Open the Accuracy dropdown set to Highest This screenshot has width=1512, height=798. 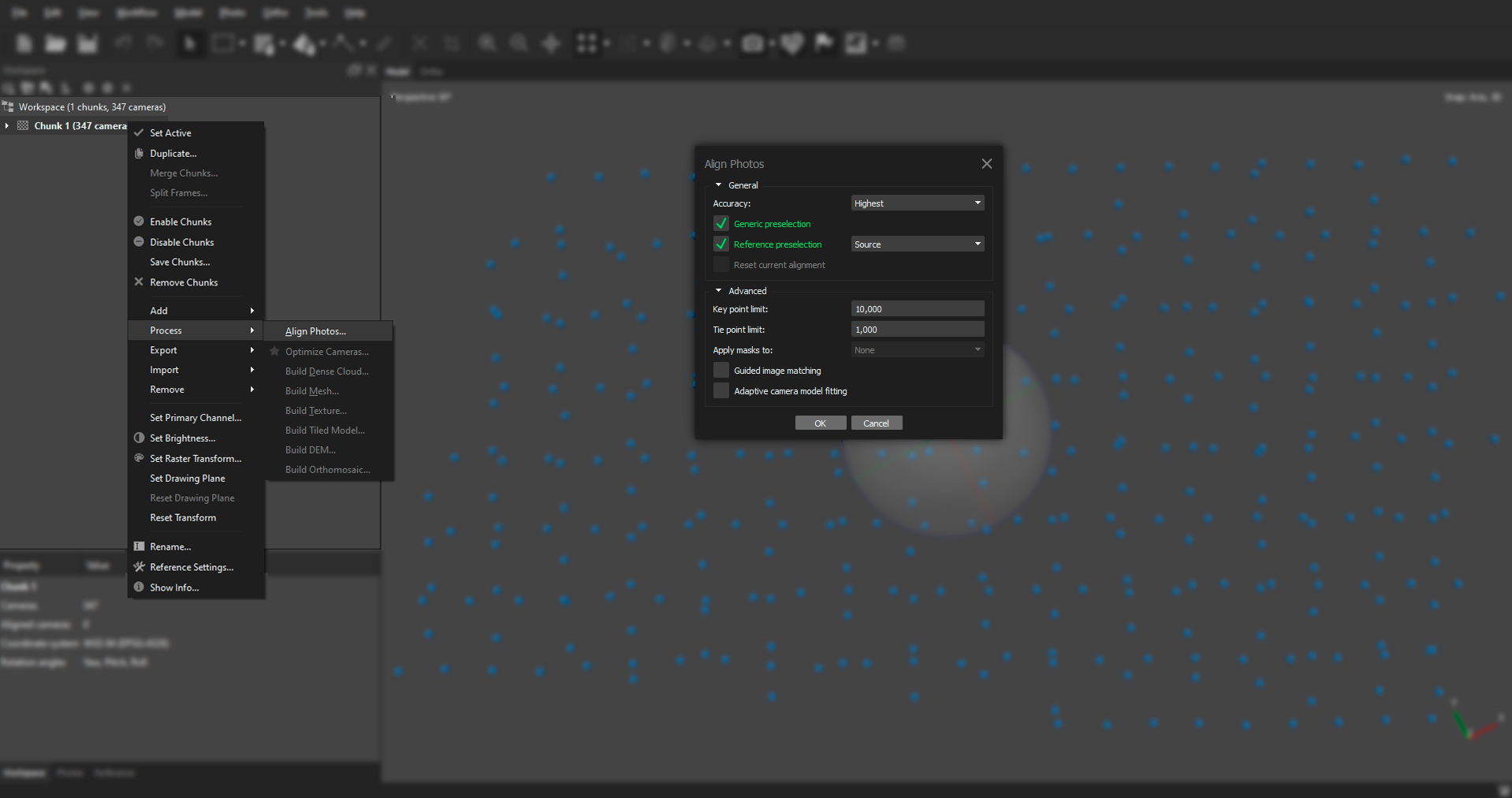coord(918,203)
